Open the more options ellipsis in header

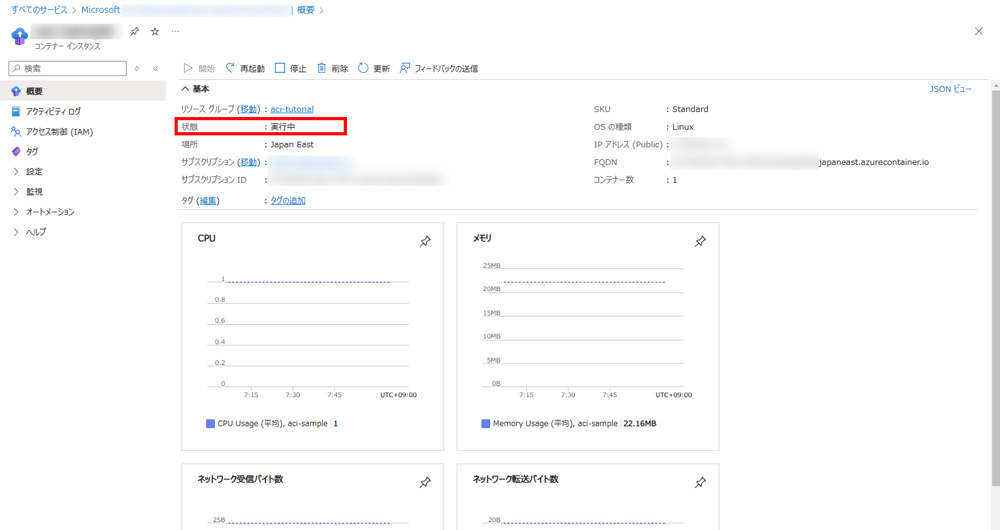(175, 31)
